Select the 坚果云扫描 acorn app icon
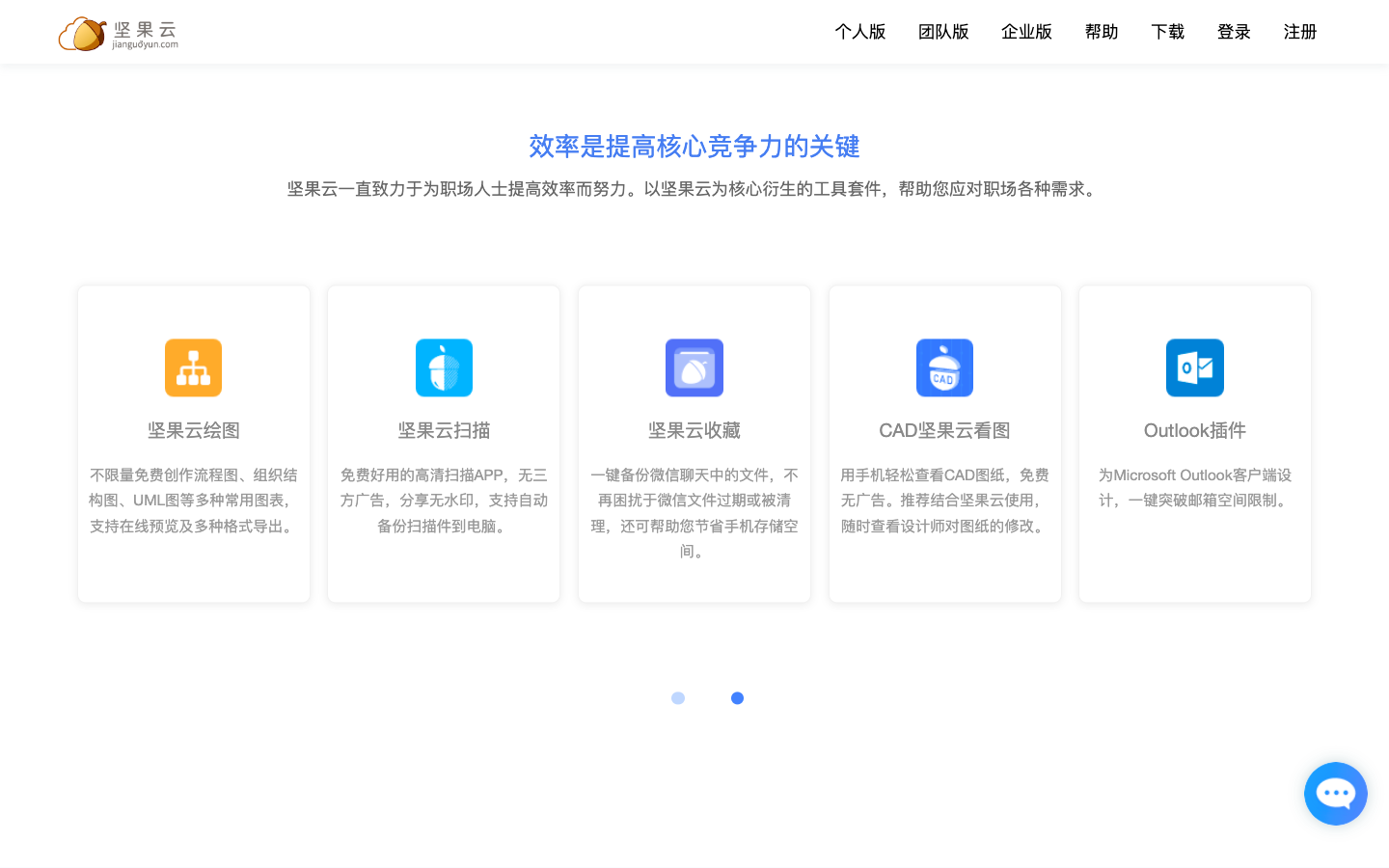The image size is (1389, 868). coord(444,367)
